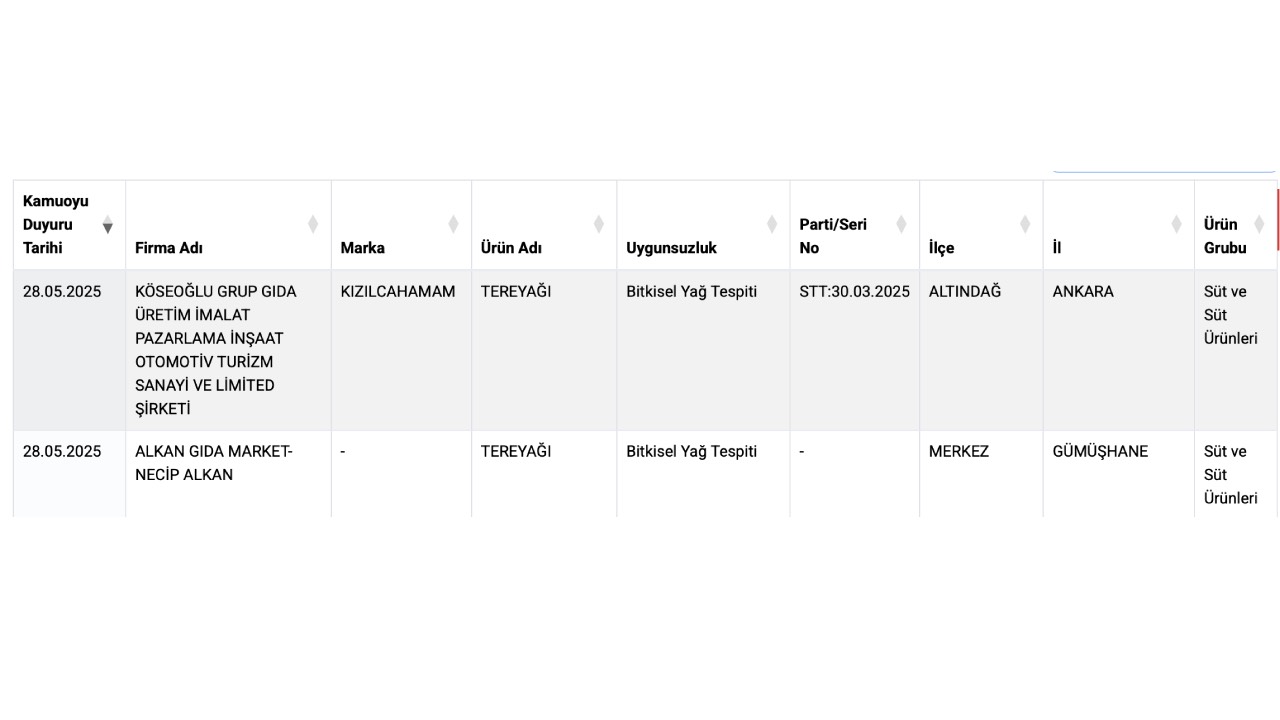
Task: Sort by İlçe using arrow icon
Action: tap(1025, 224)
